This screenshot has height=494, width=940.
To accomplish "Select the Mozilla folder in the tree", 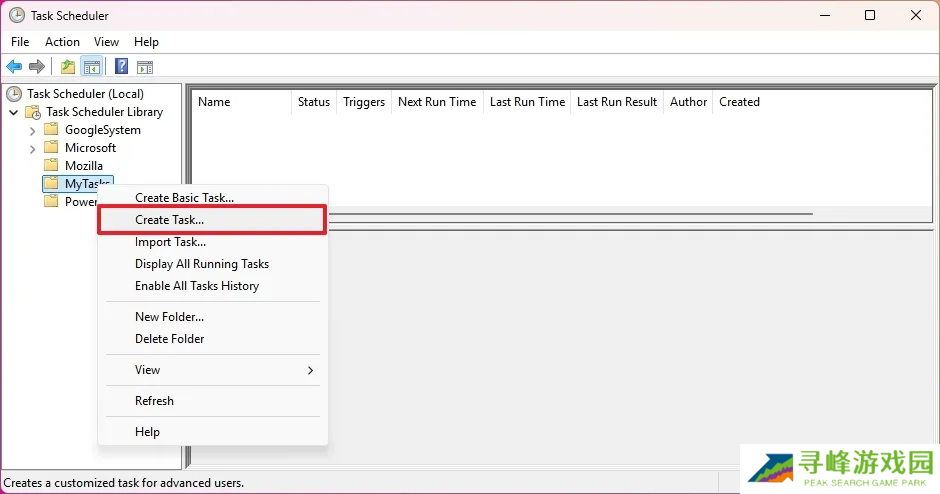I will [83, 166].
